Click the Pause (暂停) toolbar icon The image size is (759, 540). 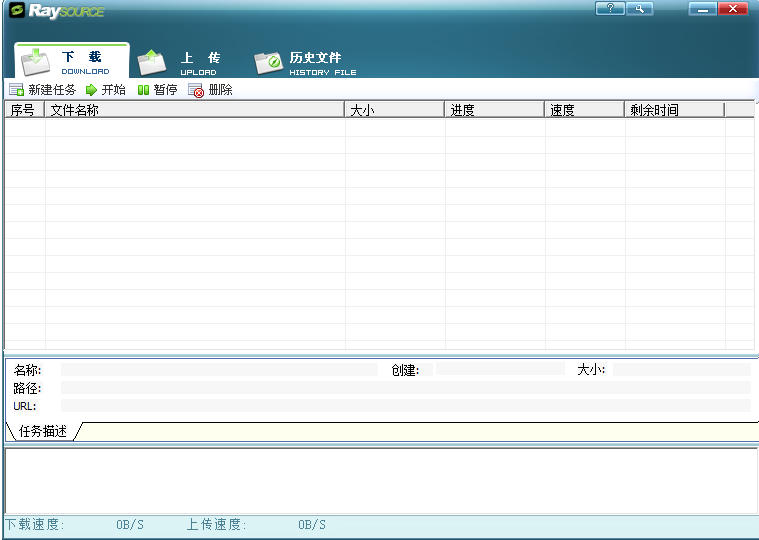[x=143, y=90]
